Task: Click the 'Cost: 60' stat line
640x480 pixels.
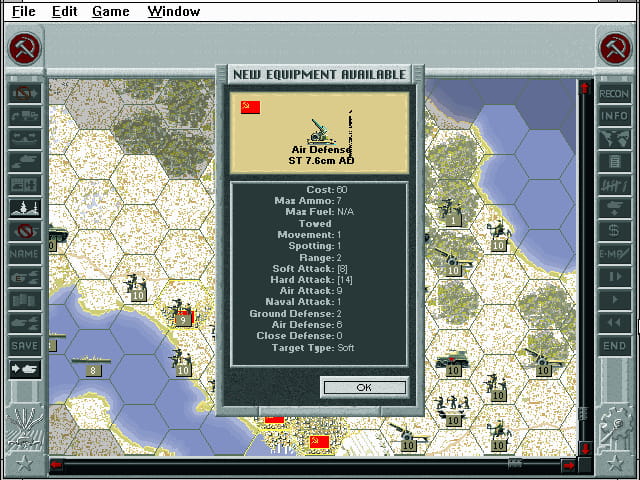Action: (x=327, y=190)
